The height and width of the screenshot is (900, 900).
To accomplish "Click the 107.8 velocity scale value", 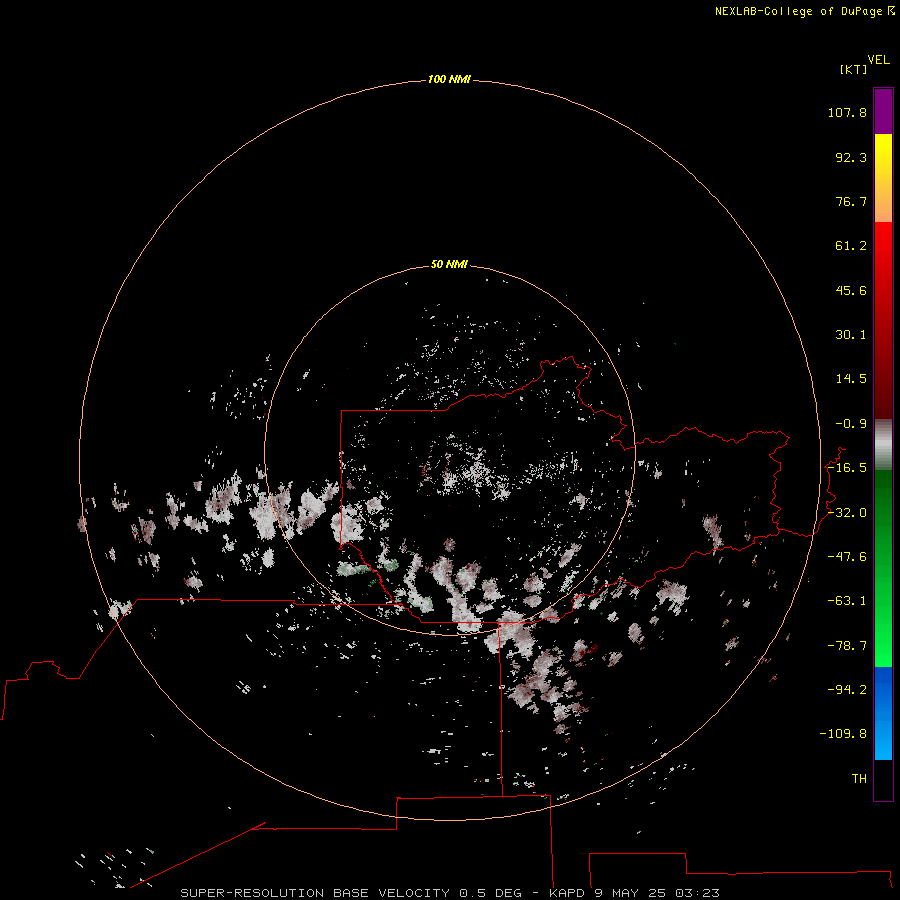I will click(x=847, y=112).
